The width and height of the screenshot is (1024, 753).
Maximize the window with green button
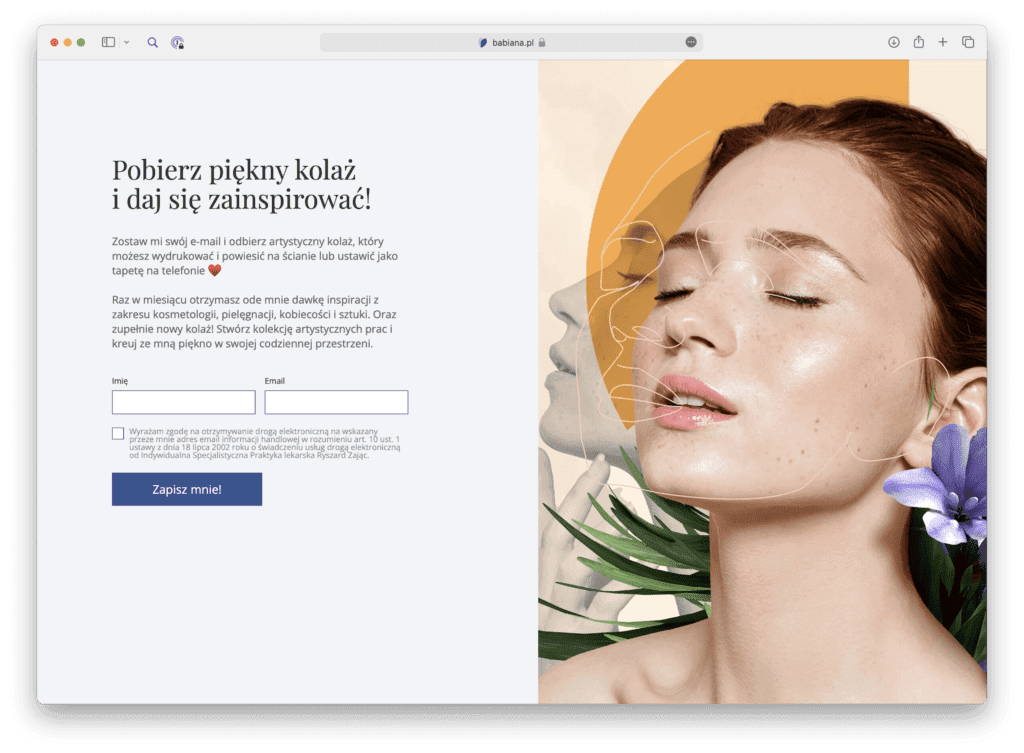click(81, 42)
